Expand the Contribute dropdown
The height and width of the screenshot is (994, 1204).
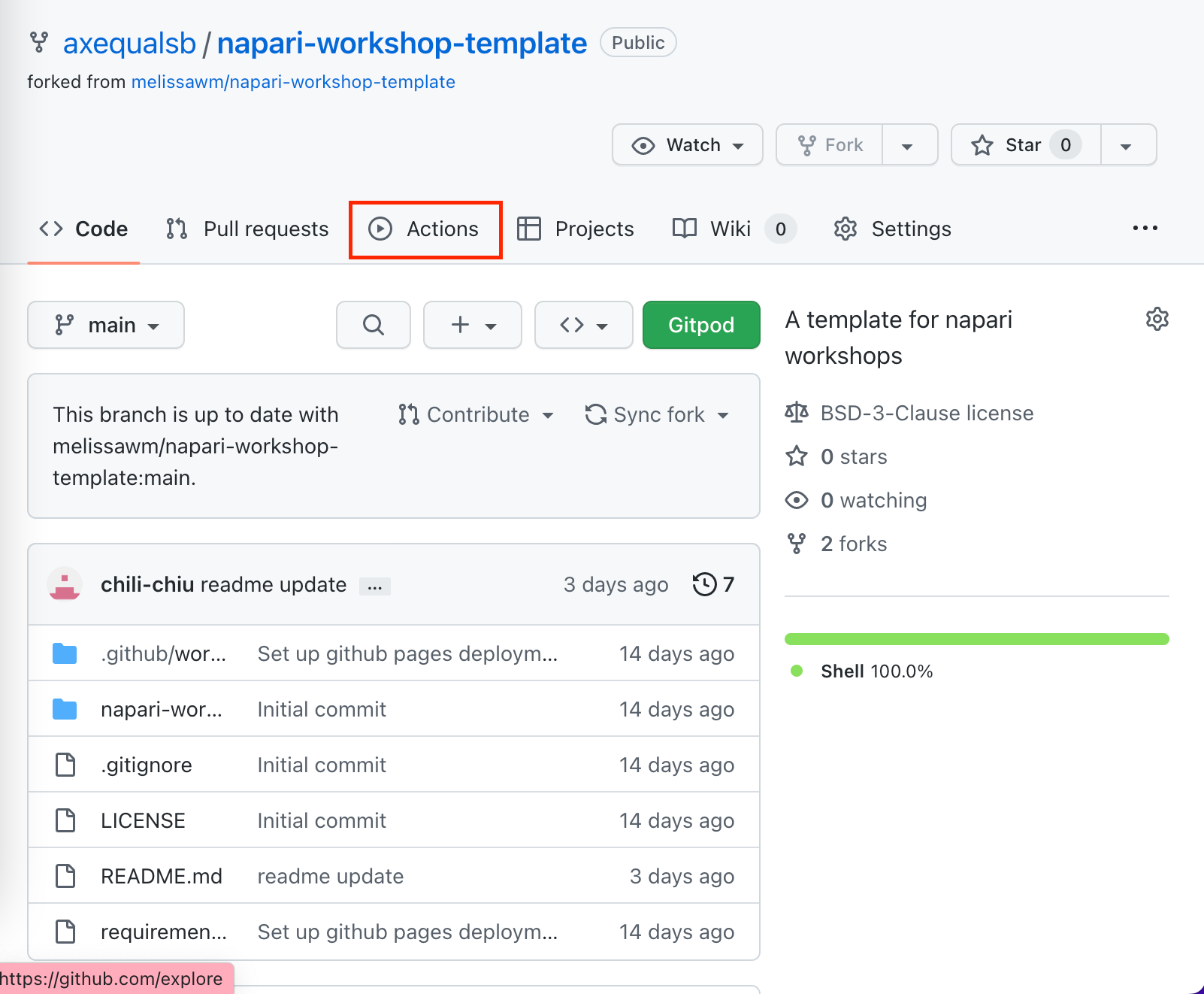[476, 414]
